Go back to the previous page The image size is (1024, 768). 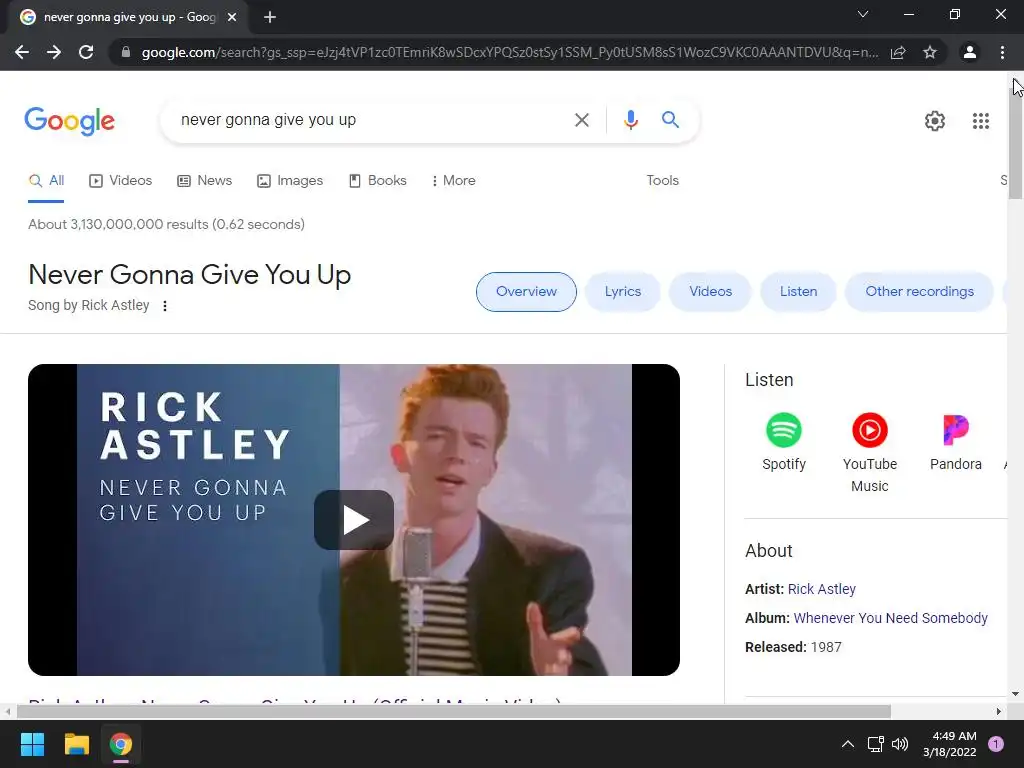click(x=22, y=52)
